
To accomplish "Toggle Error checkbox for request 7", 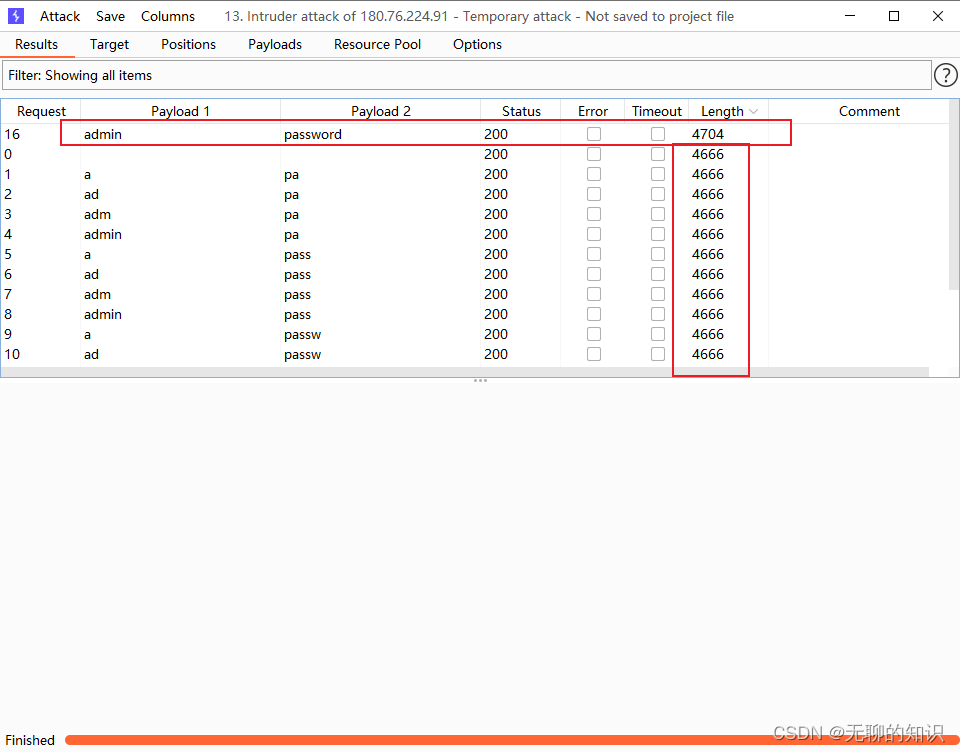I will (594, 294).
